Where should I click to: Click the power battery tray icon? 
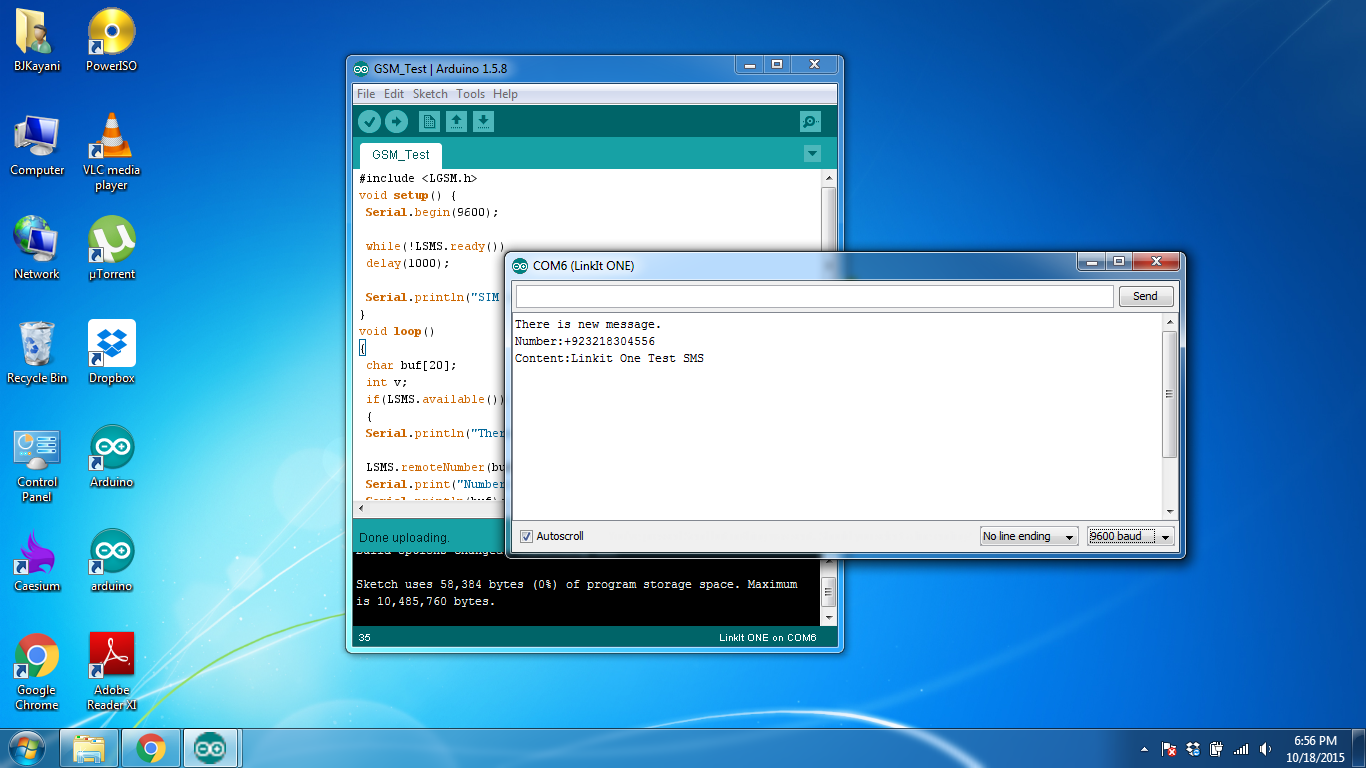[x=1216, y=749]
